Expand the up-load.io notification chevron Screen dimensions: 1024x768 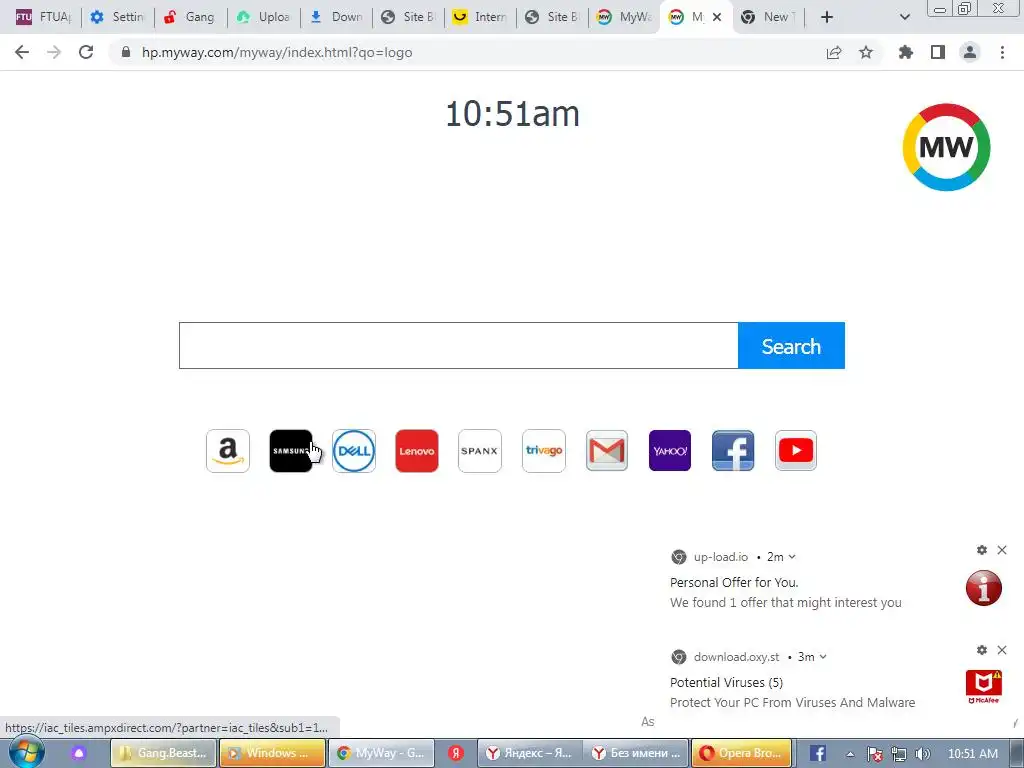[792, 557]
